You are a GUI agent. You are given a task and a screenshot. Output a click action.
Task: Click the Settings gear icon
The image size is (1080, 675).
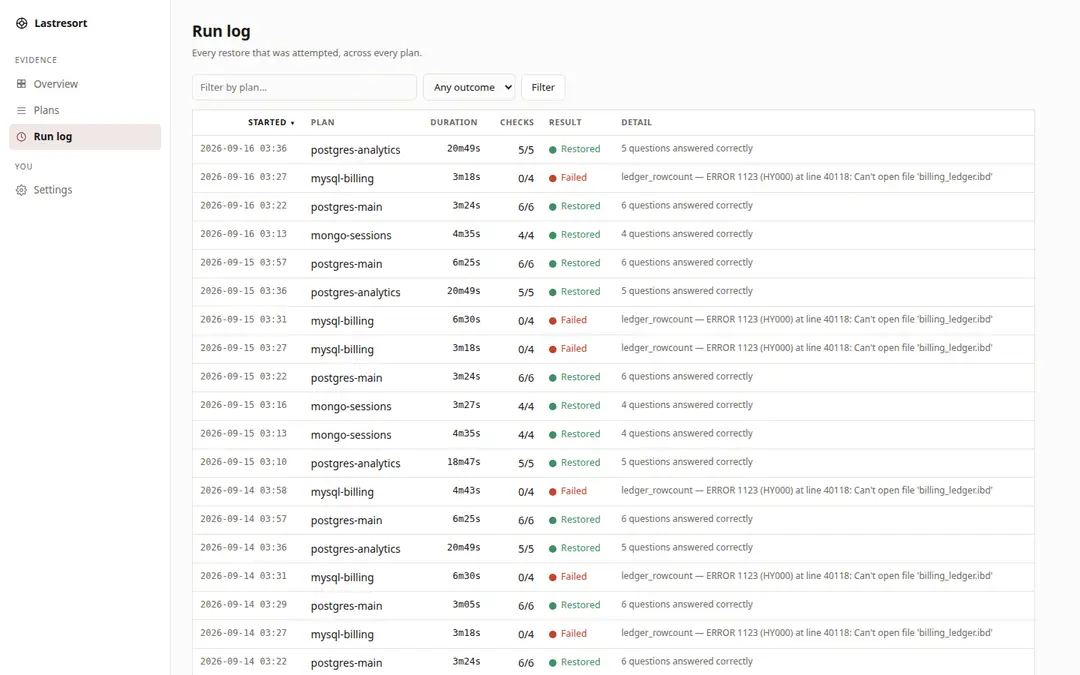(x=21, y=190)
